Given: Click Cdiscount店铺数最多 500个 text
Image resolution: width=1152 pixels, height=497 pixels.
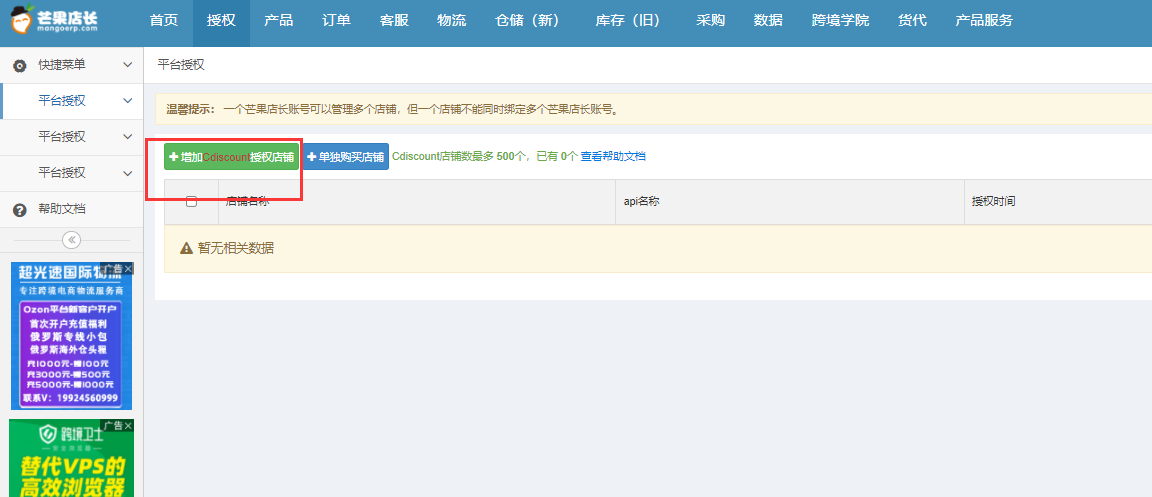Looking at the screenshot, I should coord(460,157).
